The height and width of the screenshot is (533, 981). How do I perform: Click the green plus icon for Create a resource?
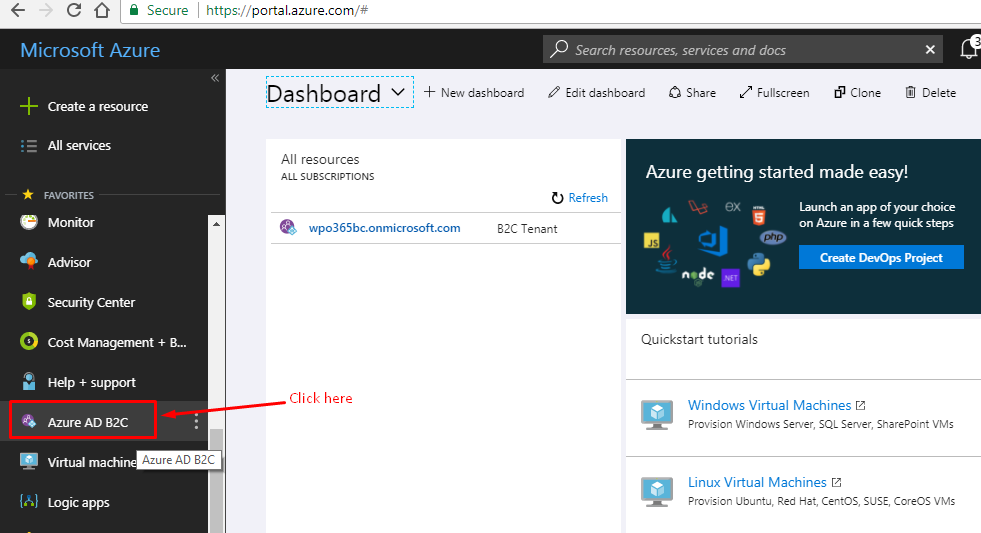point(29,106)
